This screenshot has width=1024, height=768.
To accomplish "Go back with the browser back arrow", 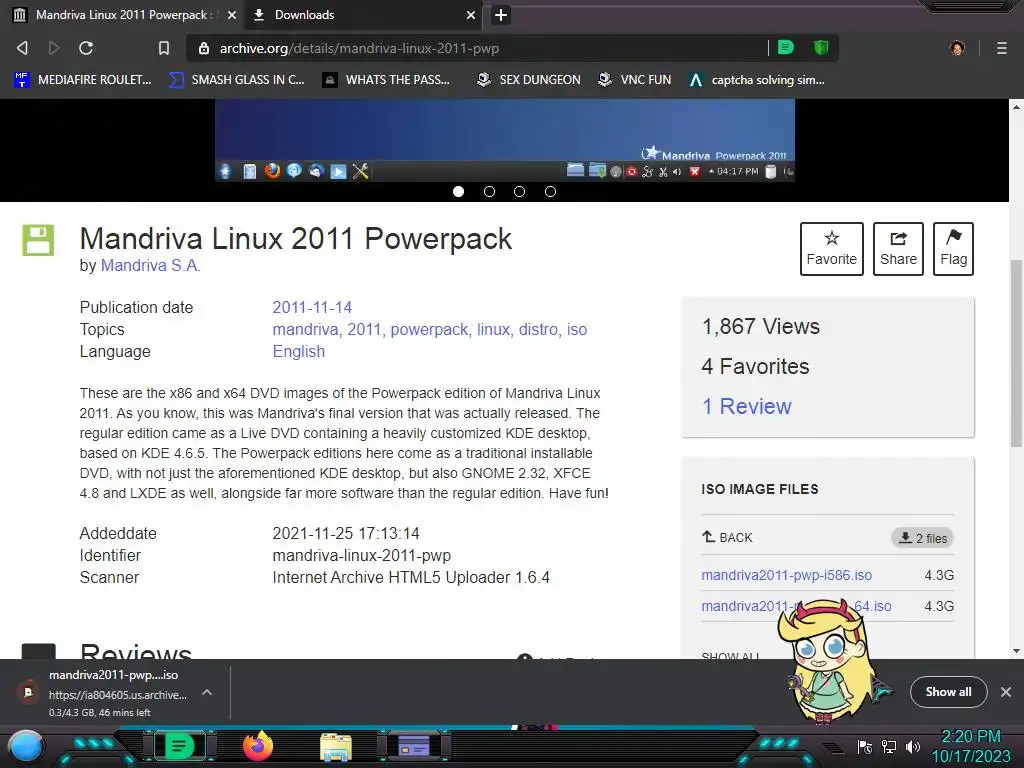I will (x=22, y=48).
